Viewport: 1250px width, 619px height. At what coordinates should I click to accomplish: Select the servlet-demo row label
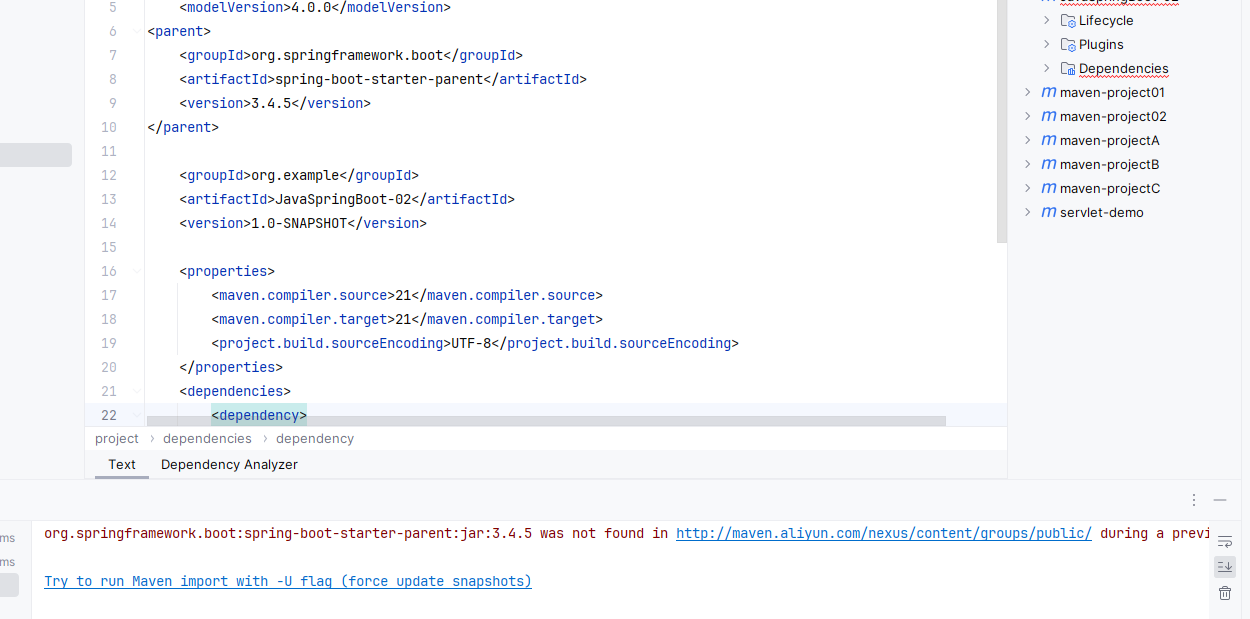click(x=1102, y=212)
